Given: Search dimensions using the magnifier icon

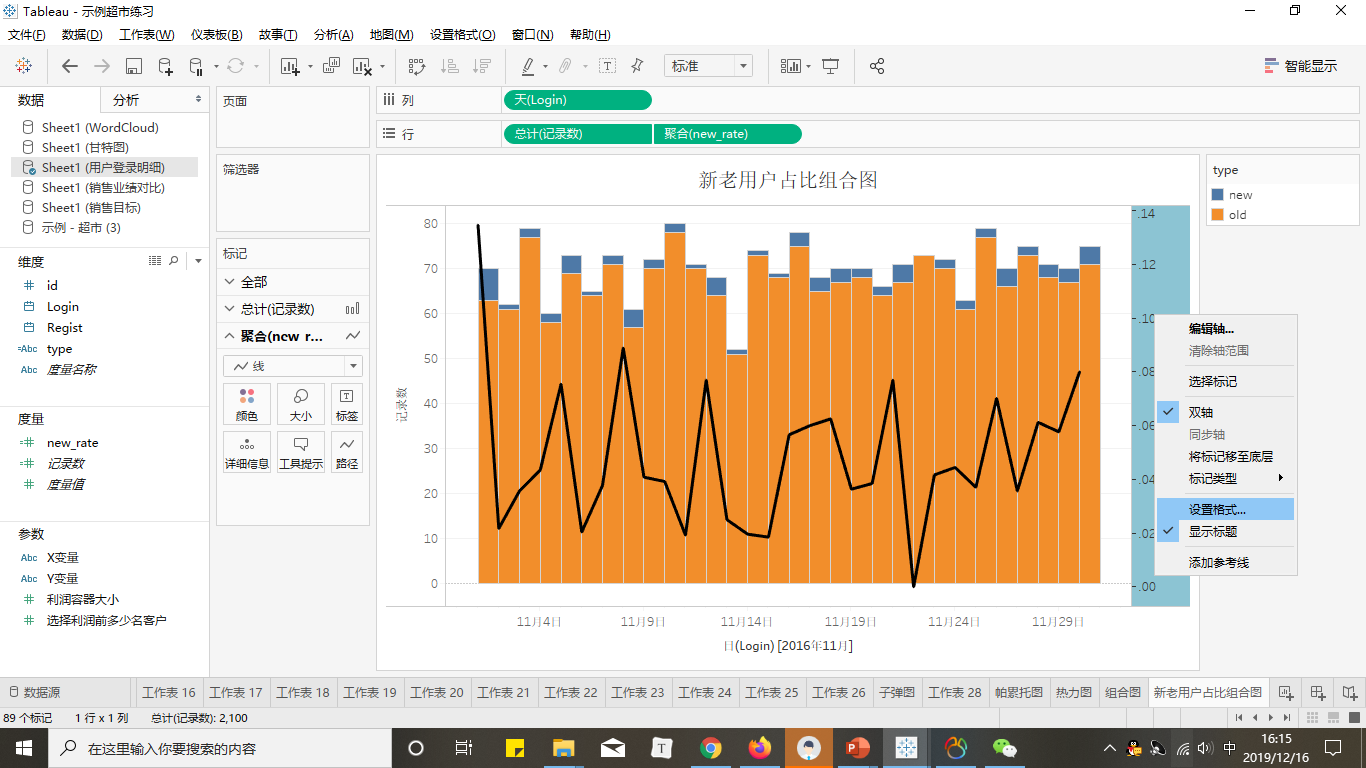Looking at the screenshot, I should [174, 261].
